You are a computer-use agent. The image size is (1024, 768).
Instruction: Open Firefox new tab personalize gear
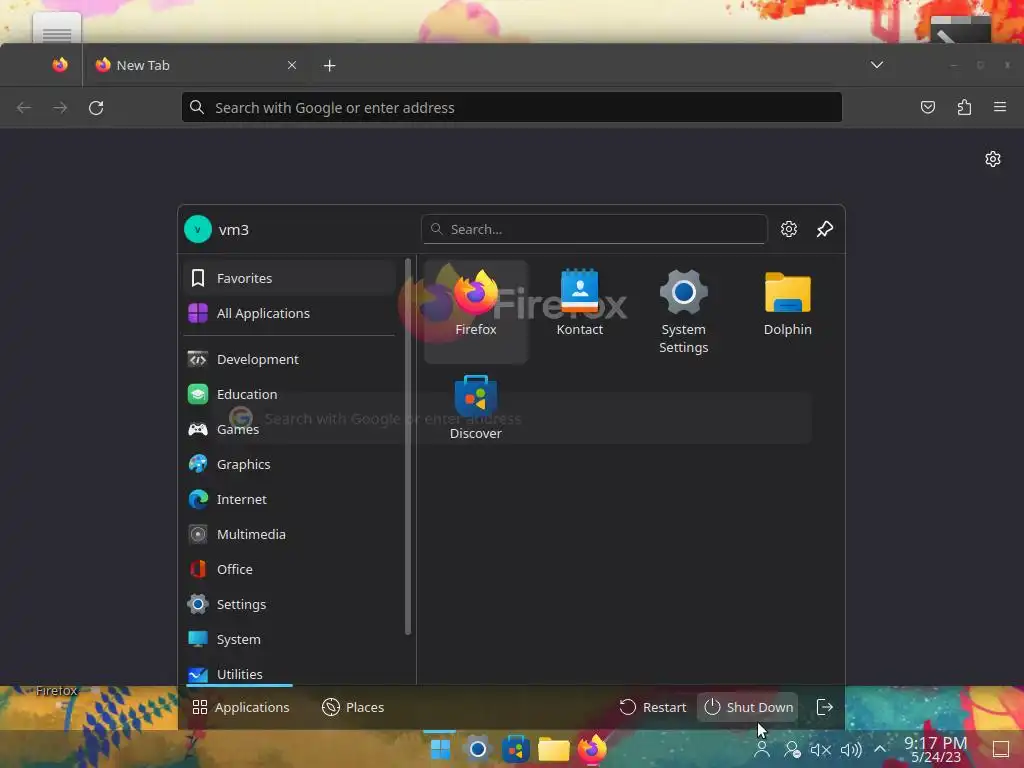point(993,159)
